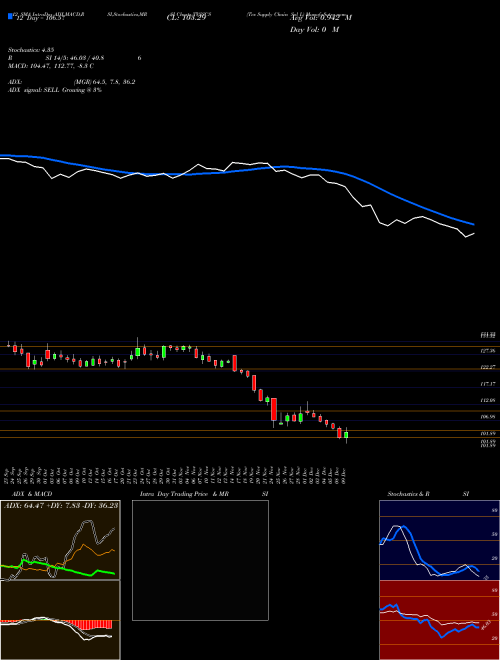This screenshot has width=500, height=660.
Task: Select the blue Stochastics chart panel
Action: tap(439, 540)
